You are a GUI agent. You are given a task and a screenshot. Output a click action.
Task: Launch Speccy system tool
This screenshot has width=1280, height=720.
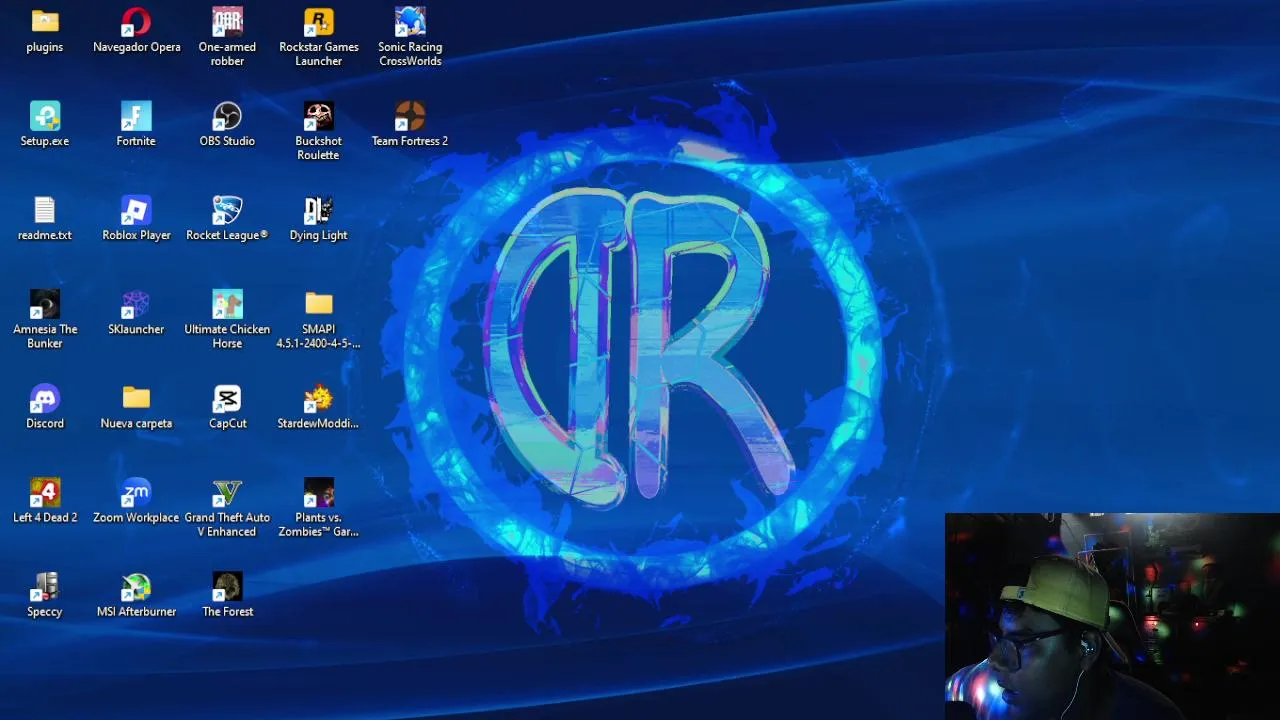coord(45,586)
